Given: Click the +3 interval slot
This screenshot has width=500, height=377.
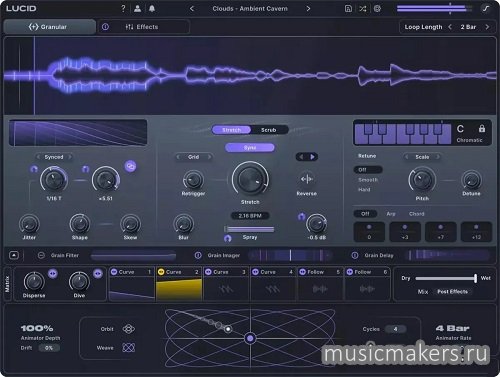Looking at the screenshot, I should tap(405, 232).
